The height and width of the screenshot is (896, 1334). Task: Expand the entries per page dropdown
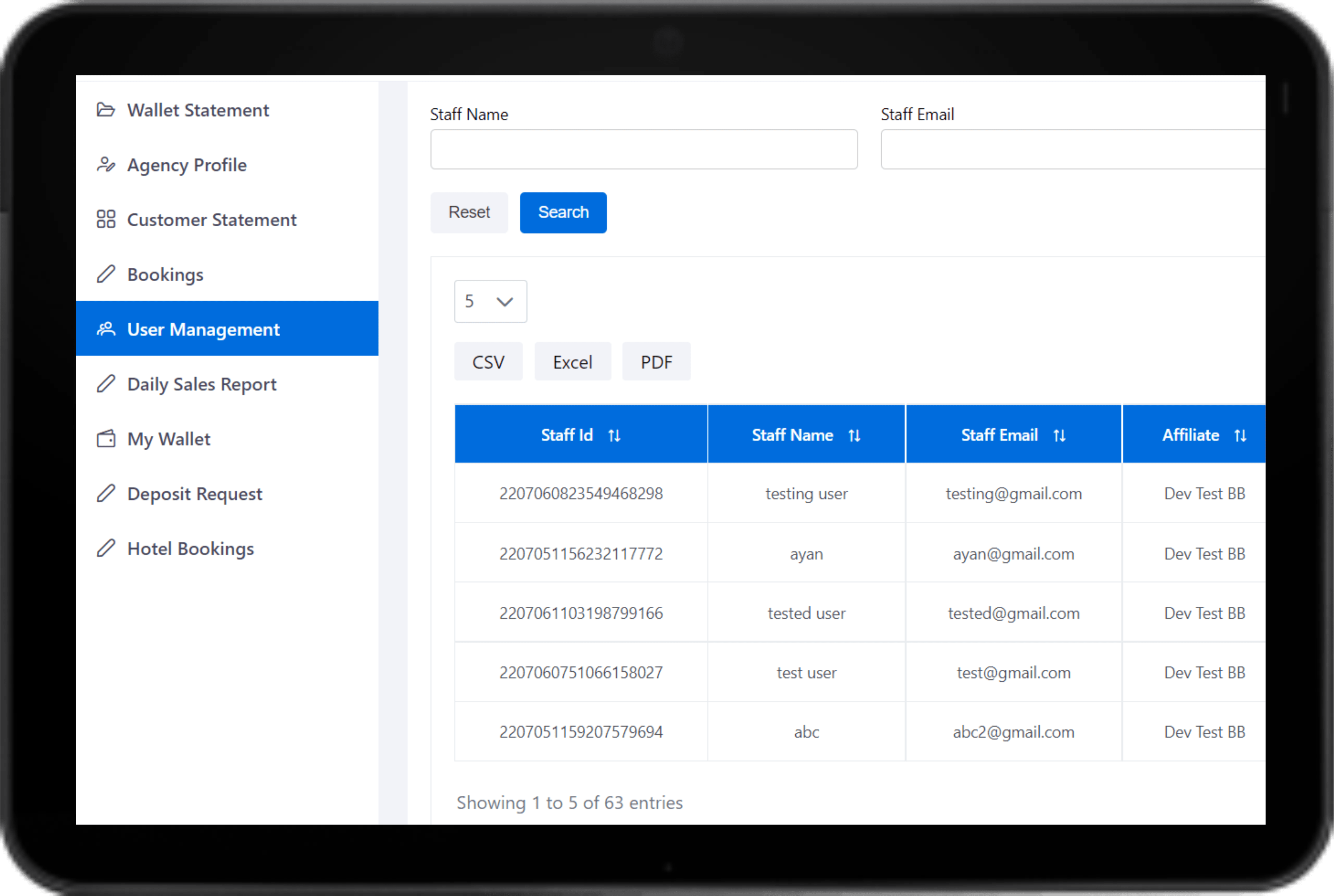click(489, 301)
